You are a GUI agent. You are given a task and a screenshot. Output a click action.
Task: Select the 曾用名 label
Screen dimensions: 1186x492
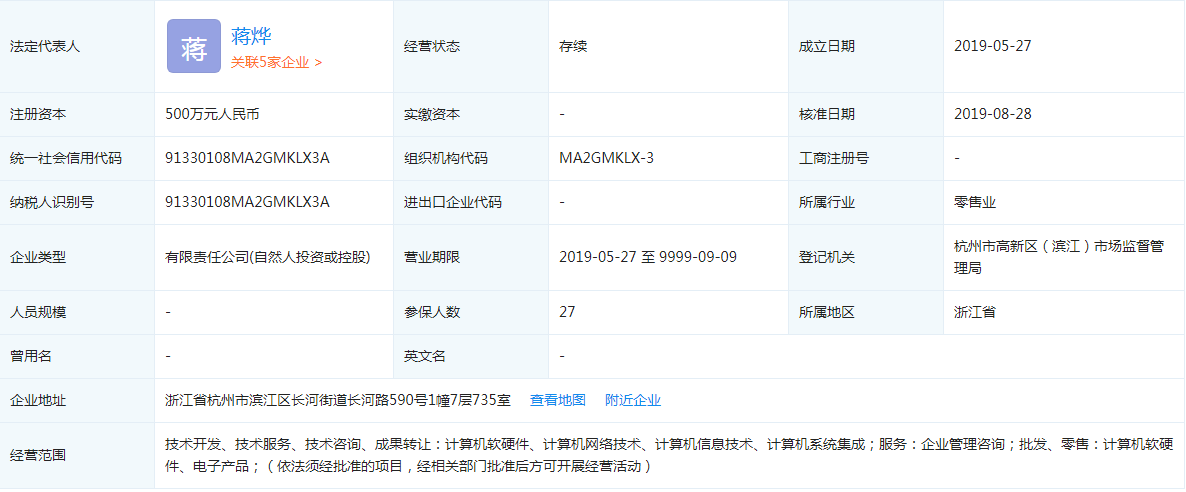[31, 357]
